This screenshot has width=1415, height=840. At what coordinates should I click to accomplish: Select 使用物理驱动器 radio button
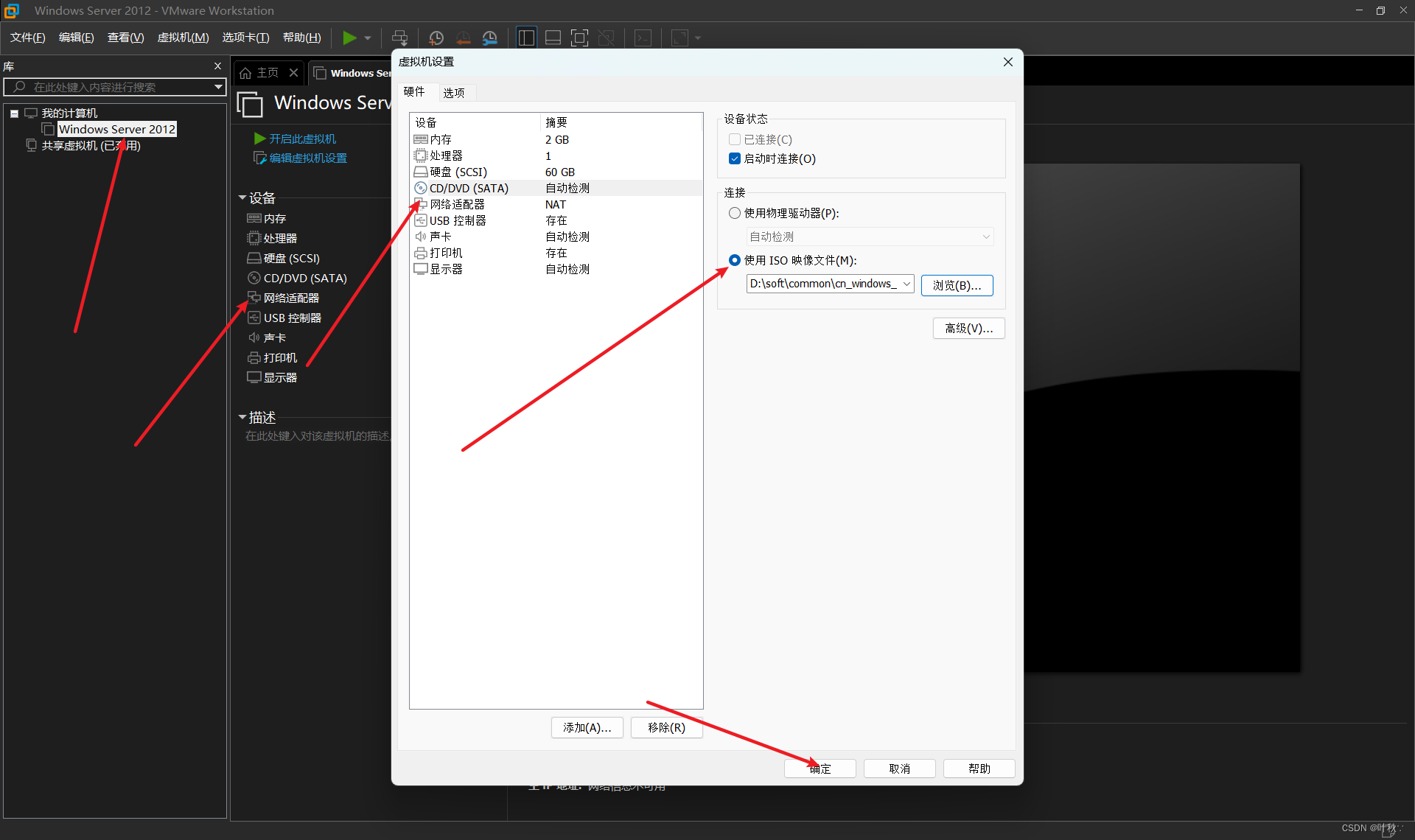pos(735,213)
